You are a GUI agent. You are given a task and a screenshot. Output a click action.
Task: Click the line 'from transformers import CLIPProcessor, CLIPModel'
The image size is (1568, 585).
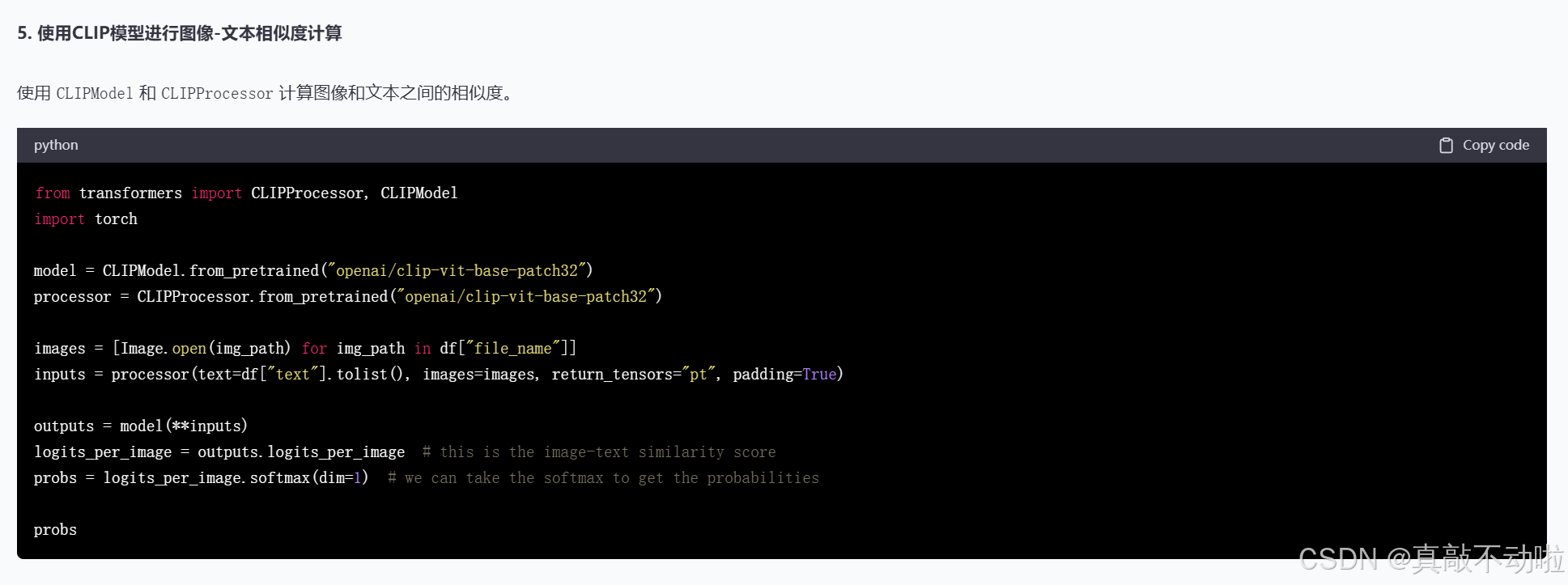click(246, 193)
